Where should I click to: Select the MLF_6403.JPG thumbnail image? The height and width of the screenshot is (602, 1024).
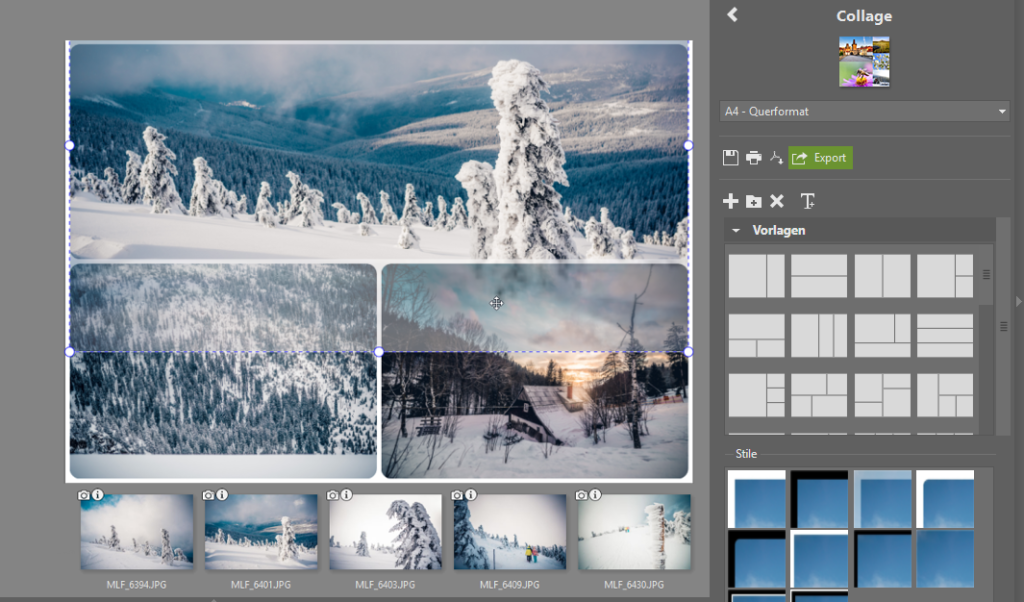click(x=385, y=531)
